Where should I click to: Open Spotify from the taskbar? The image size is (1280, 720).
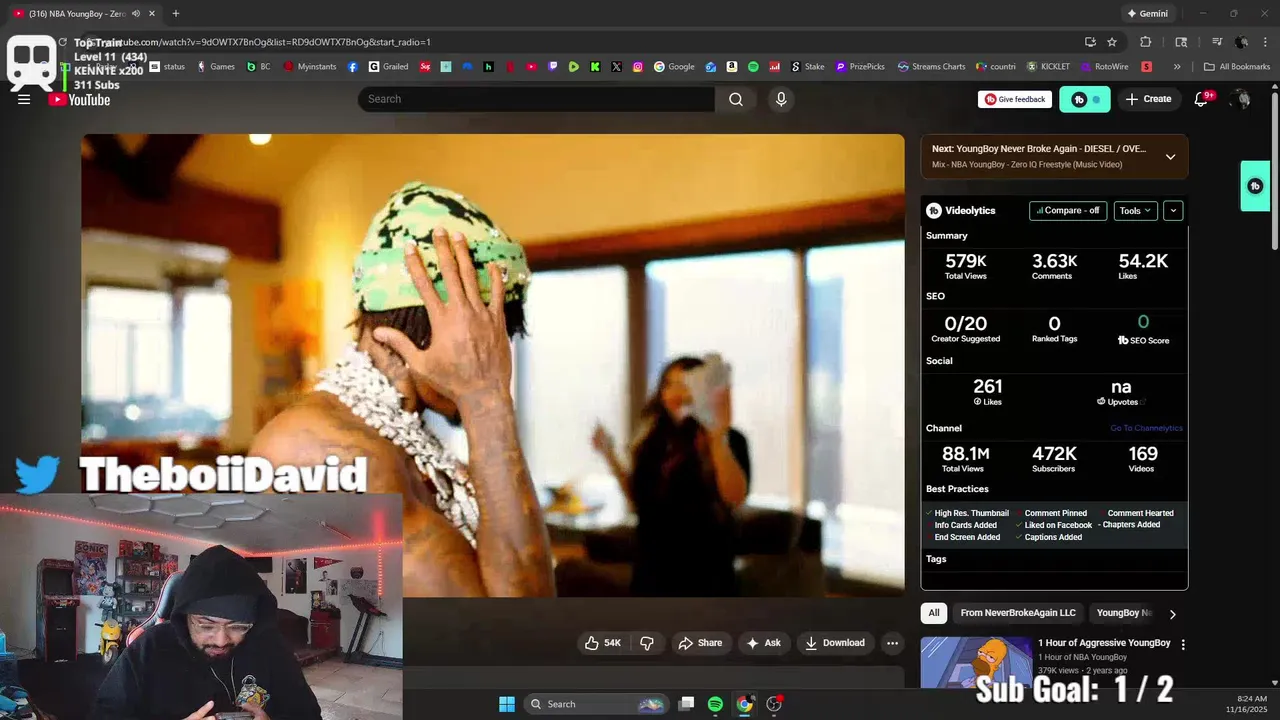(x=715, y=704)
